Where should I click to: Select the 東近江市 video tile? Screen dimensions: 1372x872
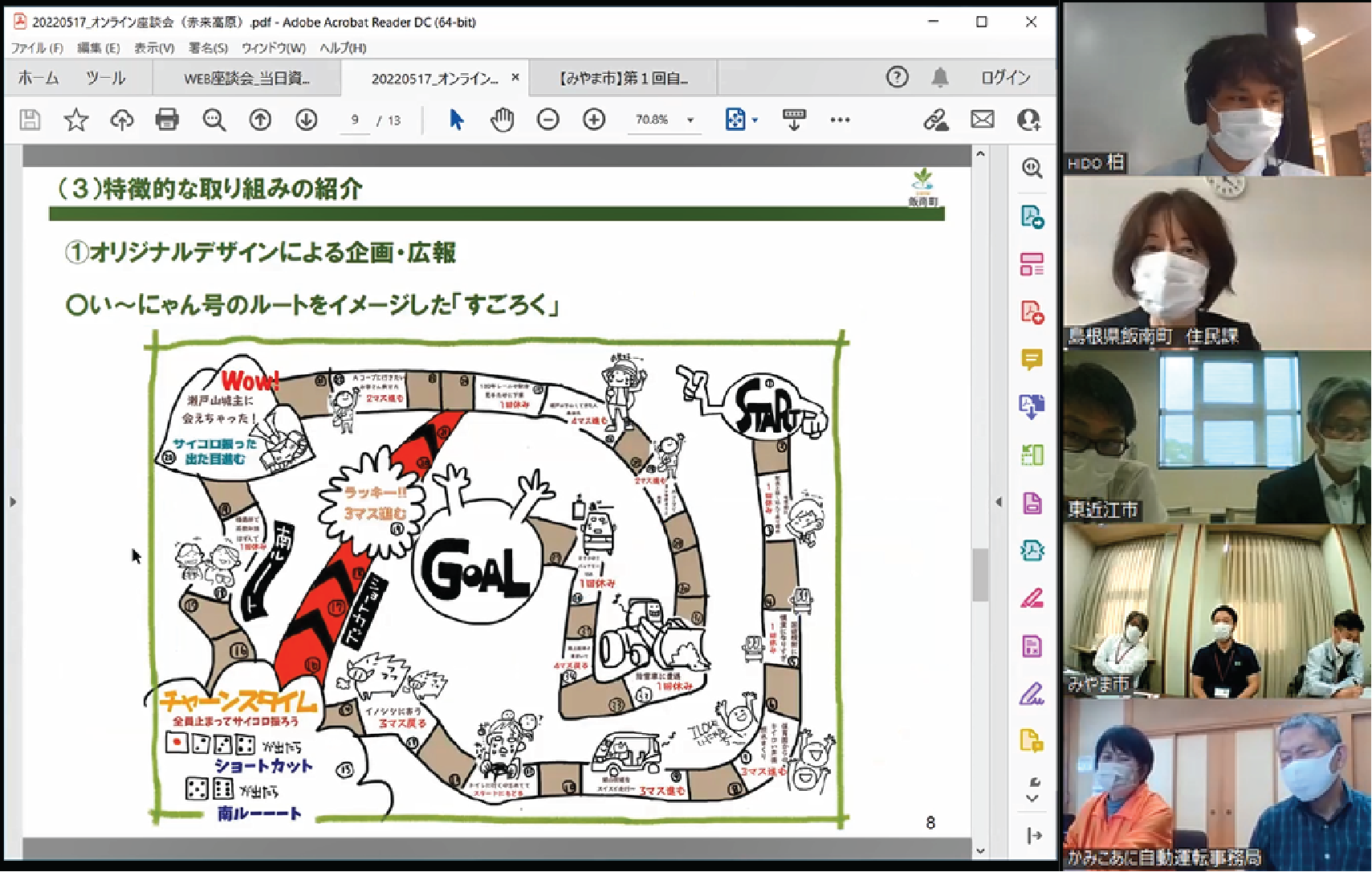[1217, 437]
